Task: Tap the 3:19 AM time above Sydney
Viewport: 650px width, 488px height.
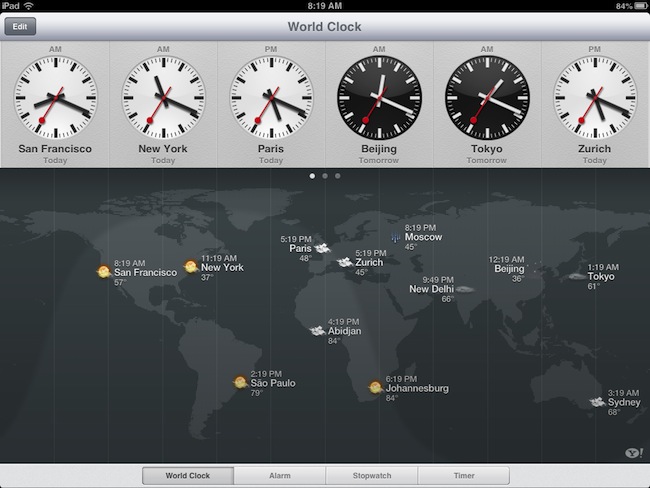Action: pyautogui.click(x=623, y=393)
